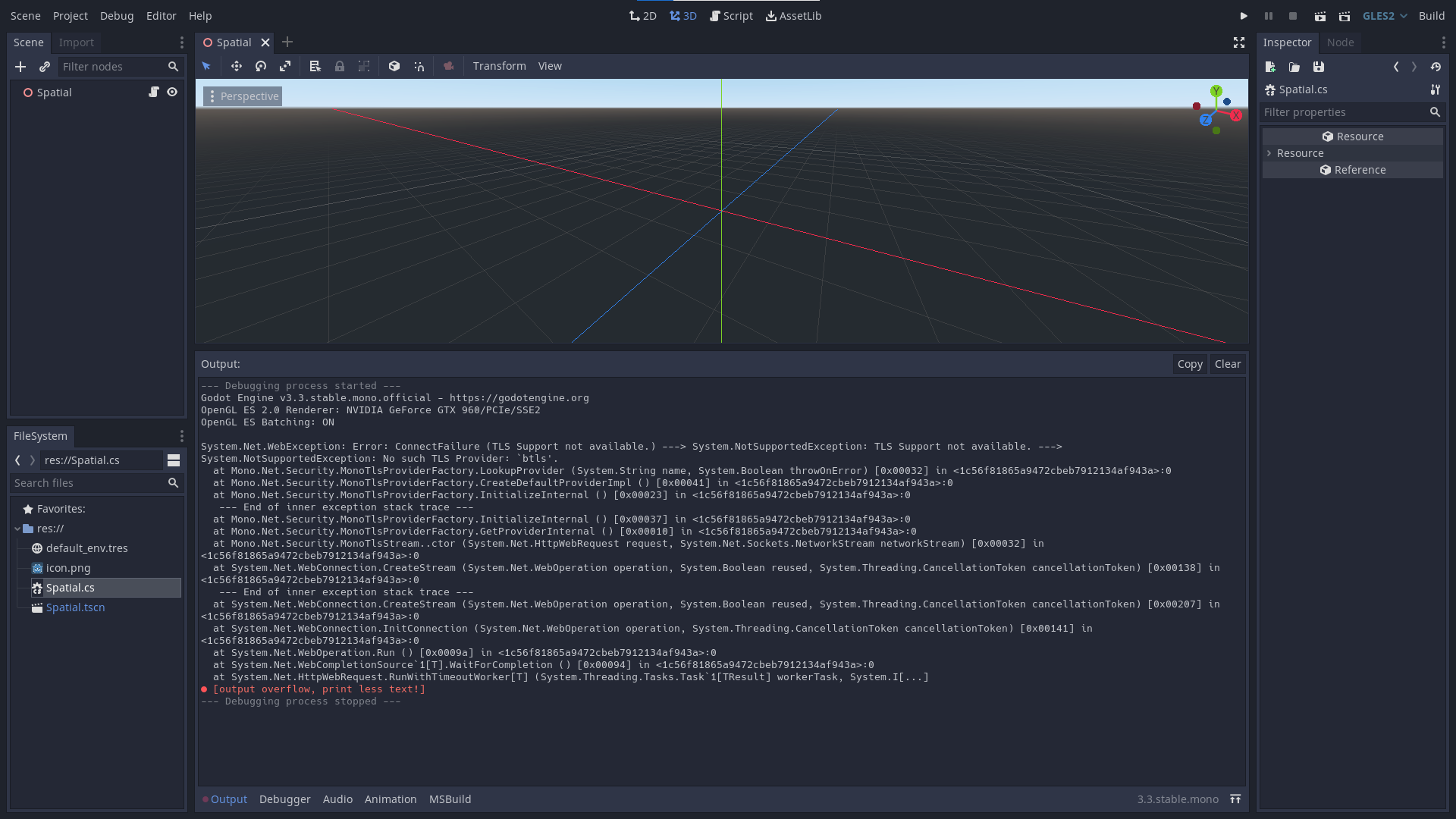Select the Scale tool

[x=285, y=66]
